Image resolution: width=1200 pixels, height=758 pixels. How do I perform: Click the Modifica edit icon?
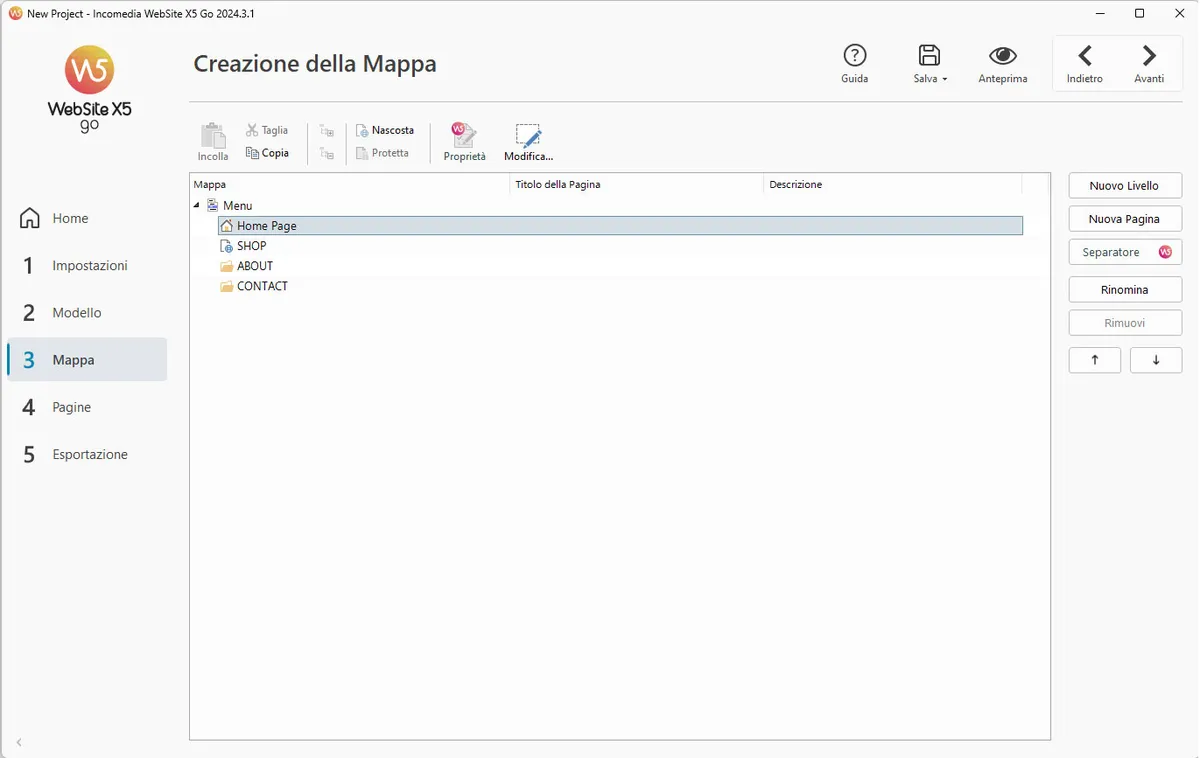click(528, 142)
